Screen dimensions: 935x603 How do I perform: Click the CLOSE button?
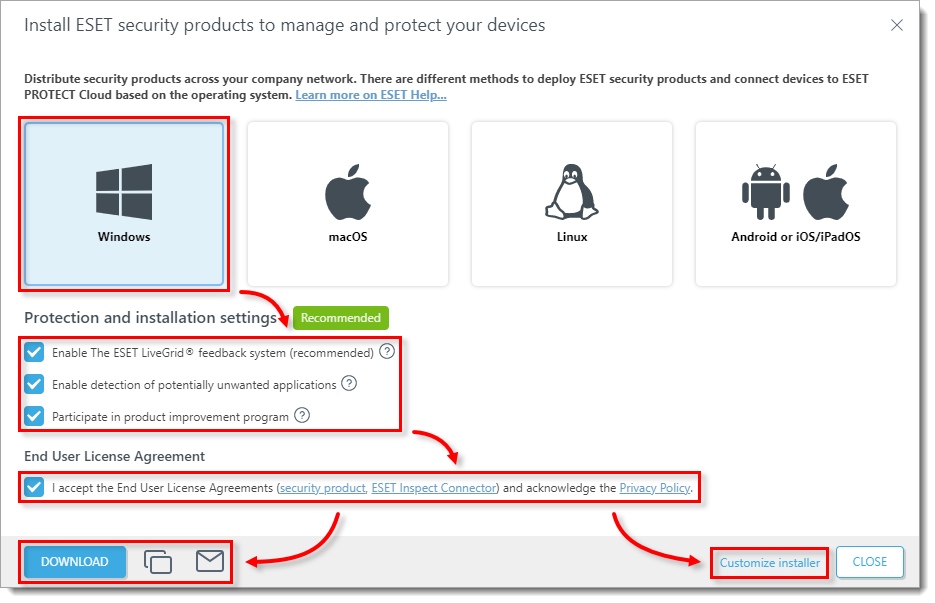coord(869,562)
